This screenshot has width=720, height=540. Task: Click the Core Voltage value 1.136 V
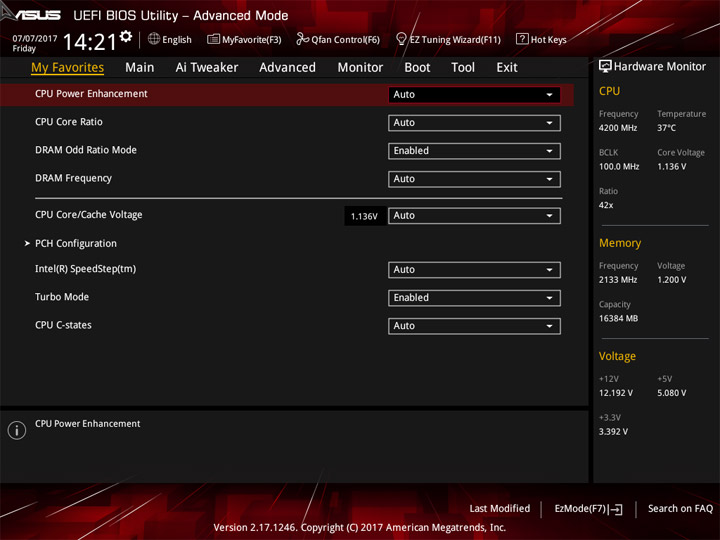pyautogui.click(x=672, y=167)
